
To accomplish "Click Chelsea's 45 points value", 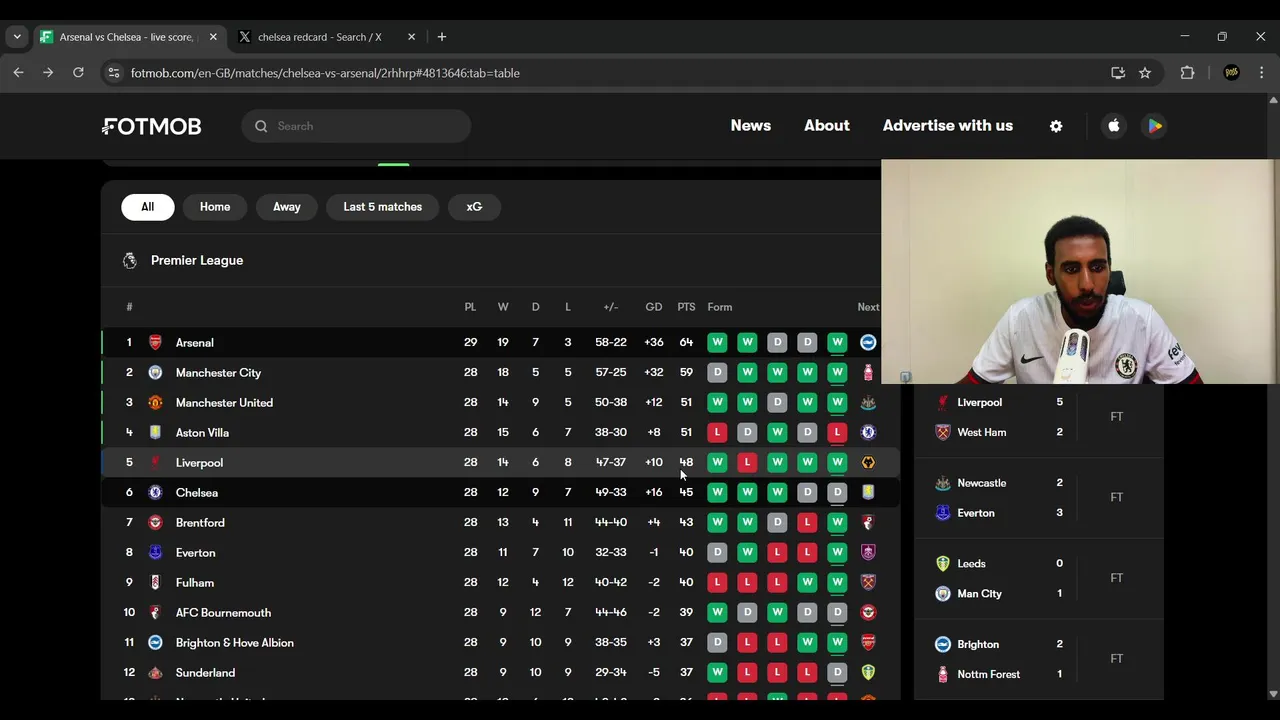I will 686,492.
